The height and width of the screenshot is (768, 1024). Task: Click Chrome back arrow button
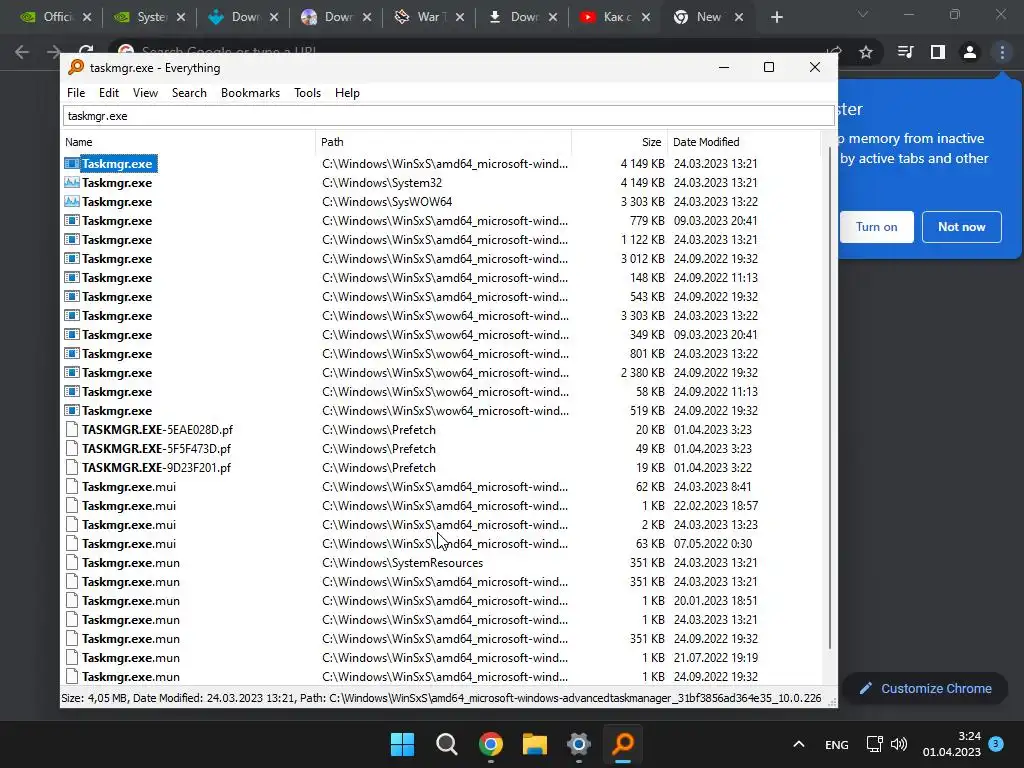[x=22, y=52]
